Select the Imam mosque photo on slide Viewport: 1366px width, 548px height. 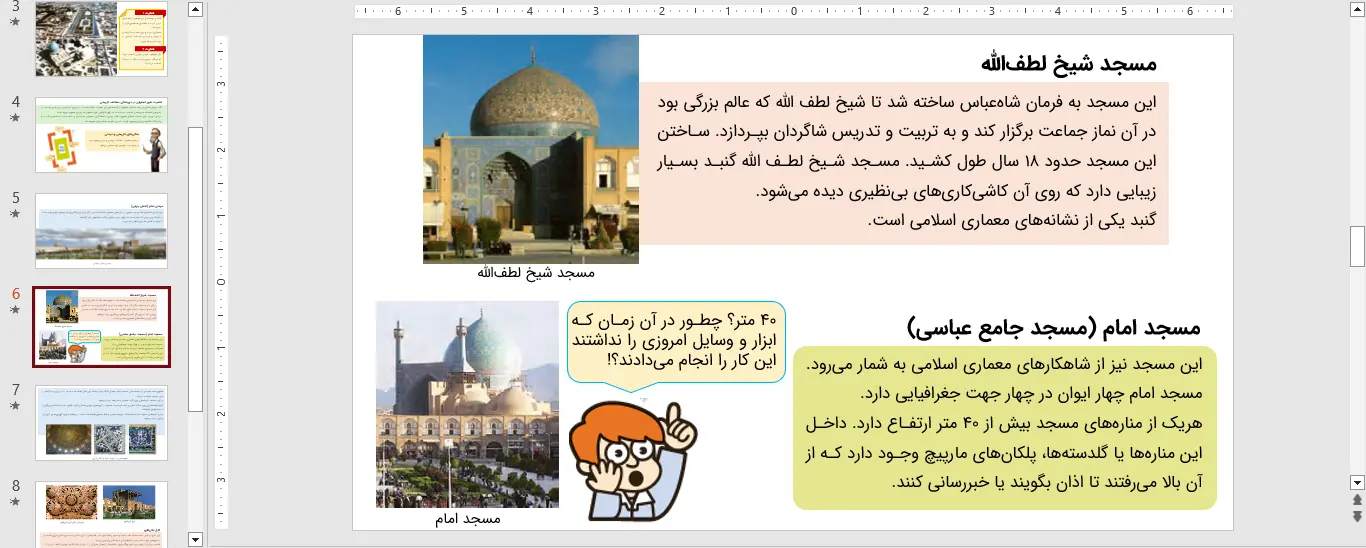(467, 405)
